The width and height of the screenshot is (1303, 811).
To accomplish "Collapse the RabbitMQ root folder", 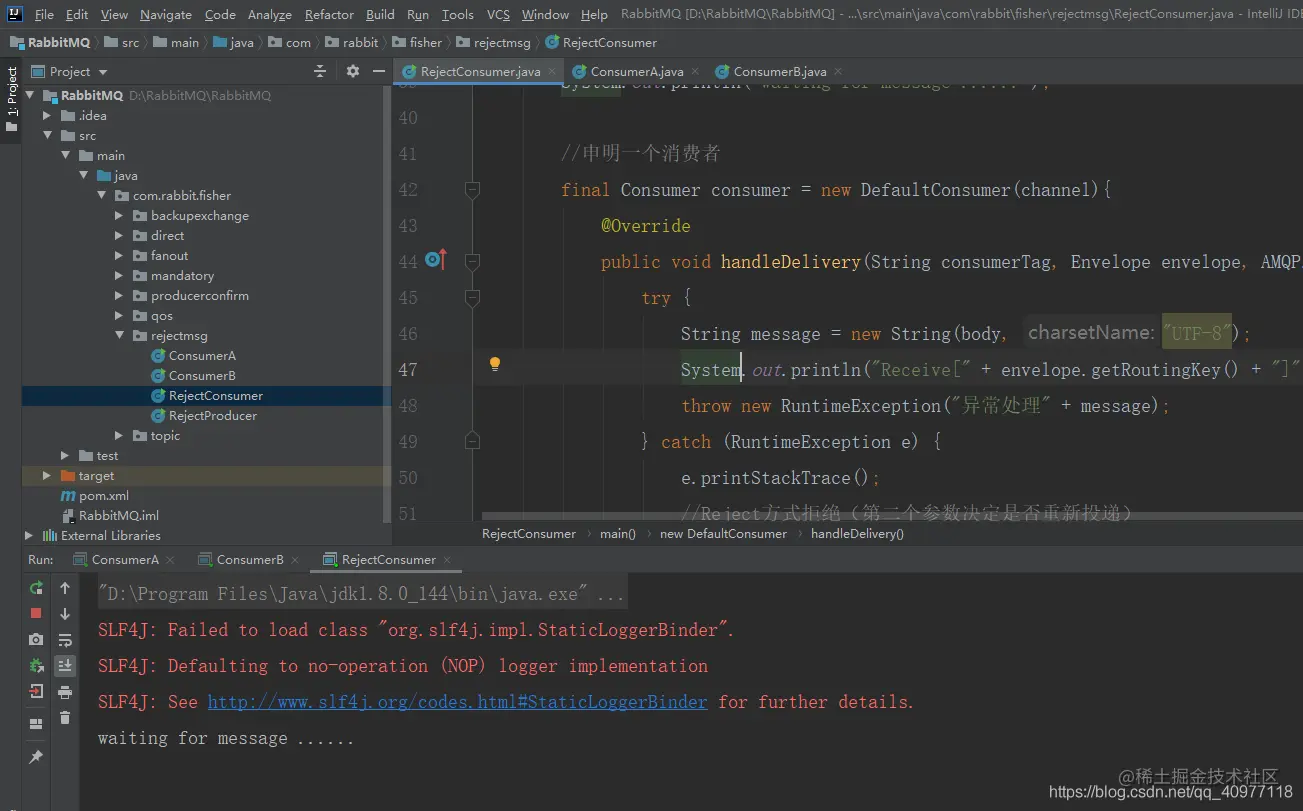I will 30,95.
